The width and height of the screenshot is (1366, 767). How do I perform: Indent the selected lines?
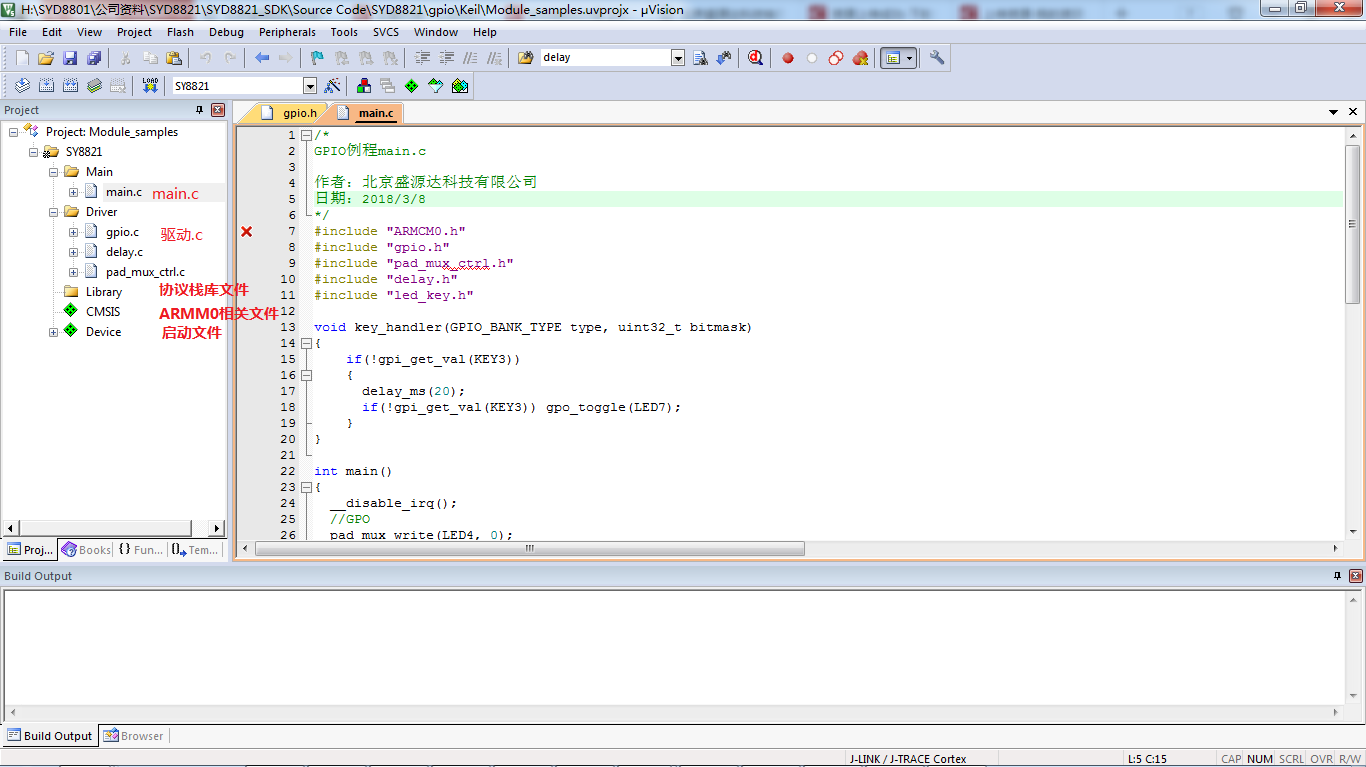point(422,58)
